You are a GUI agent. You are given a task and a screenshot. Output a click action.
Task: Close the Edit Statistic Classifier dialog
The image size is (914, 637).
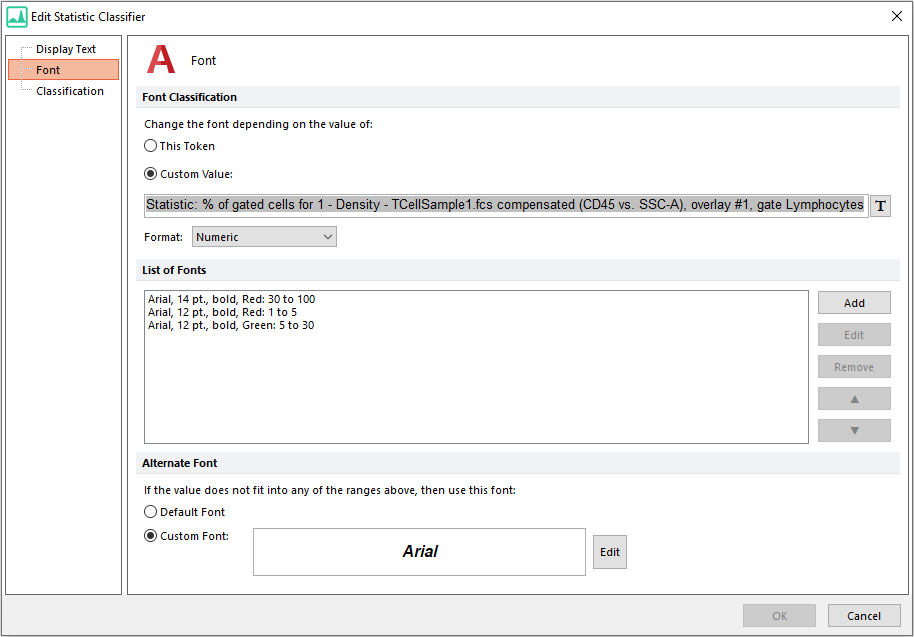coord(897,16)
